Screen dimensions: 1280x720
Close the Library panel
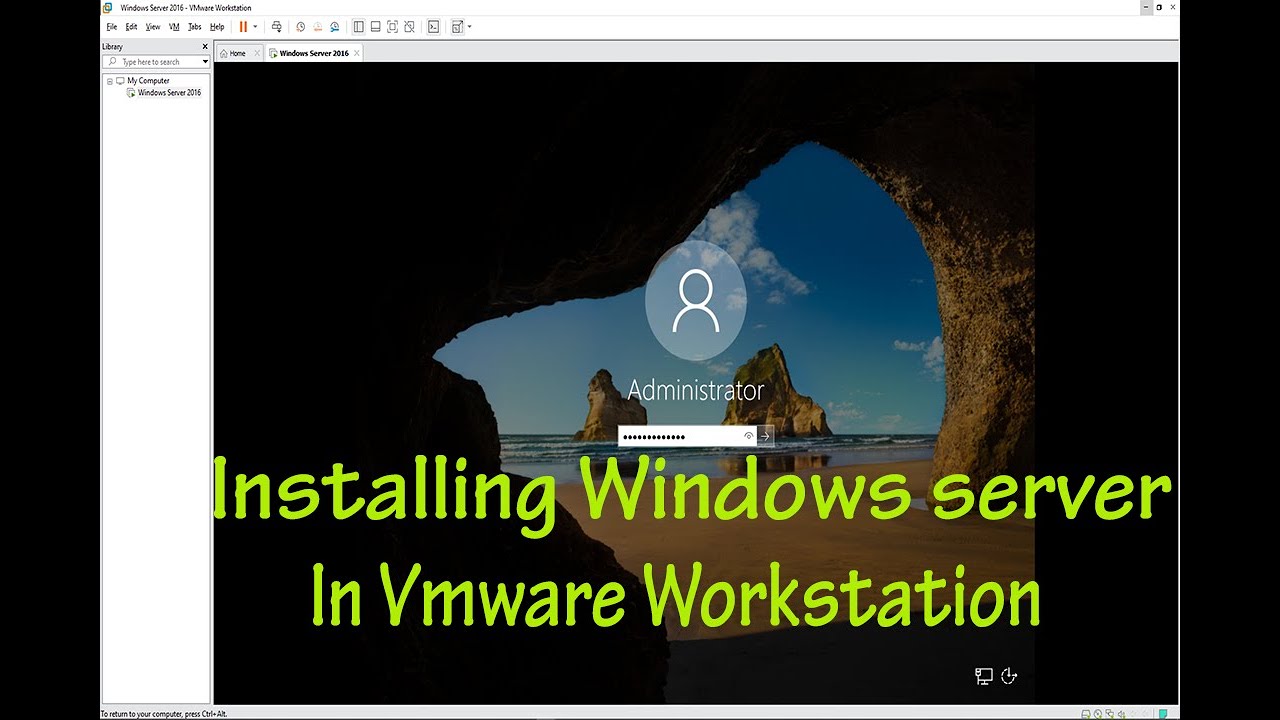coord(205,46)
